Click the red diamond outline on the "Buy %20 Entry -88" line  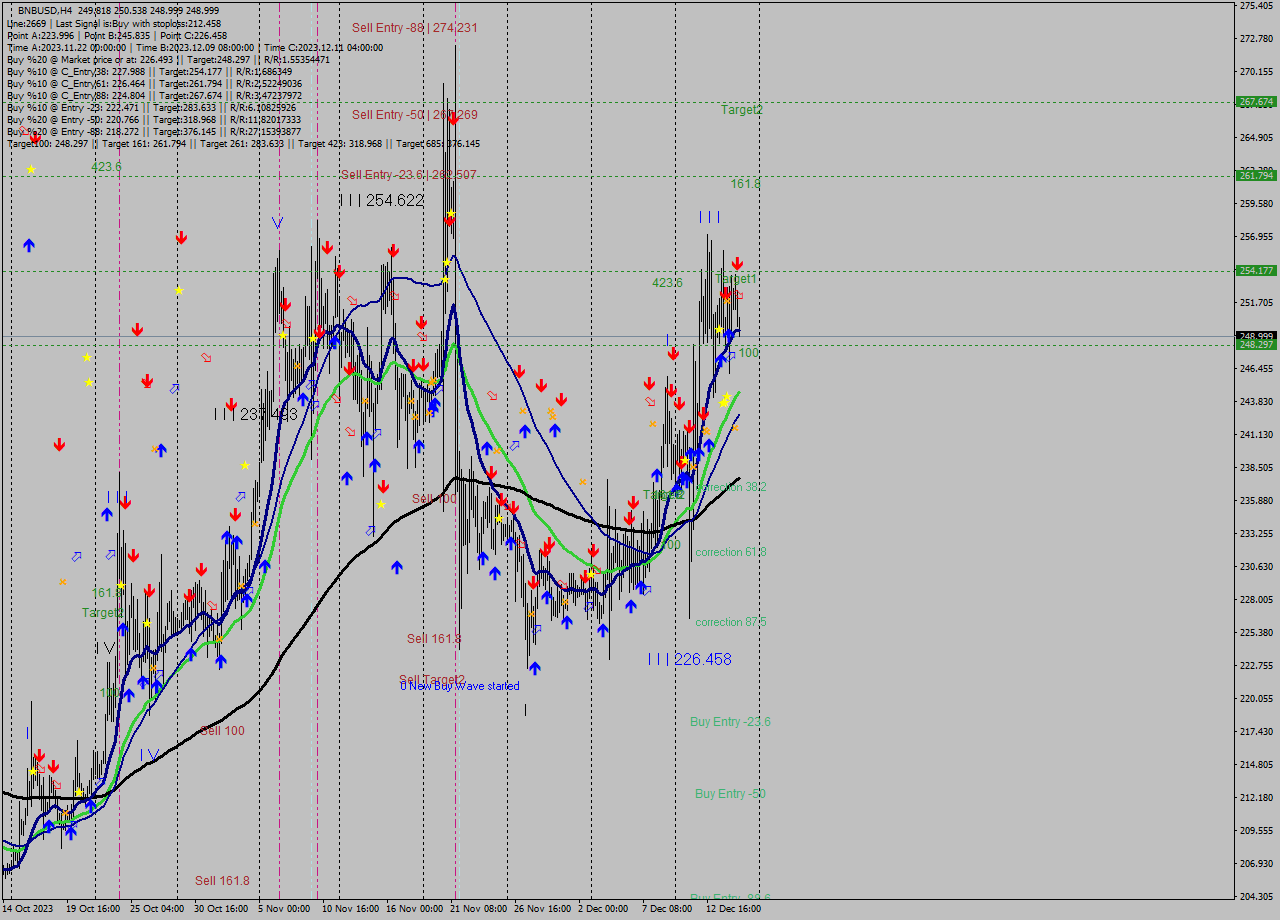[x=25, y=131]
